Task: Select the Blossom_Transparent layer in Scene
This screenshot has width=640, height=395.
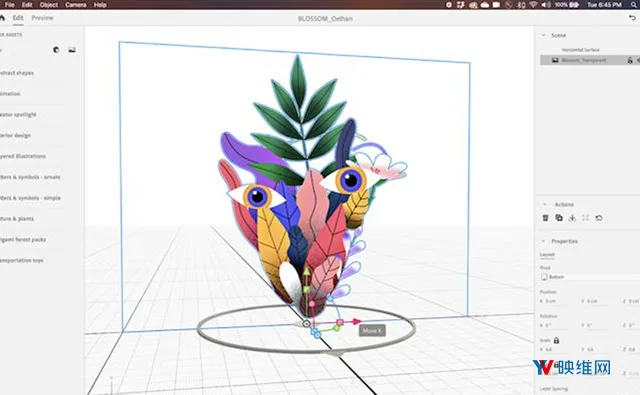Action: (590, 60)
